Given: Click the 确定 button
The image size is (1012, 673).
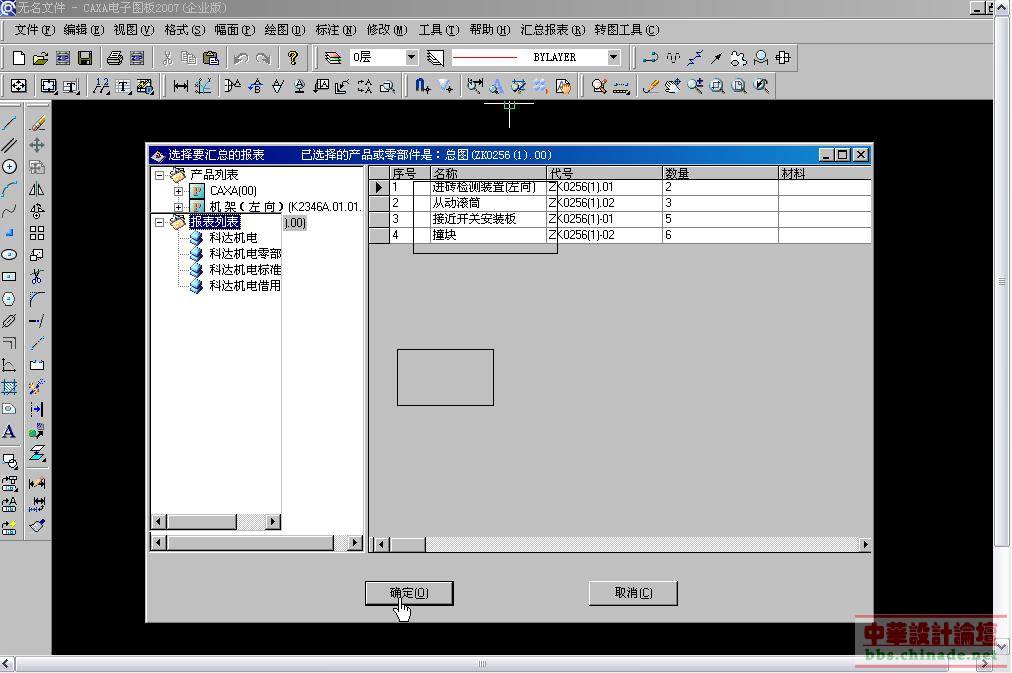Looking at the screenshot, I should [409, 593].
